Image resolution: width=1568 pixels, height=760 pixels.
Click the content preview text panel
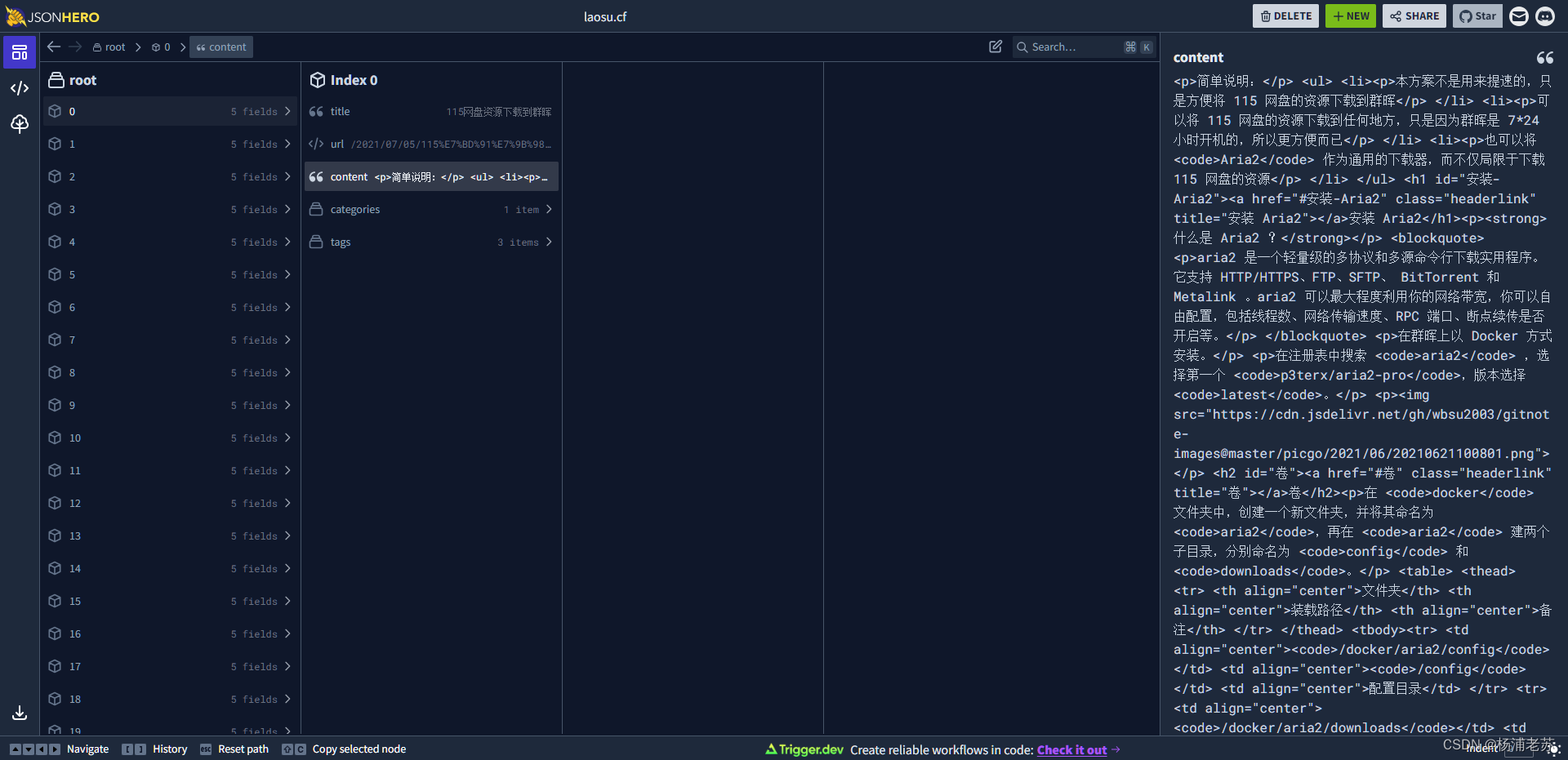[x=1362, y=404]
